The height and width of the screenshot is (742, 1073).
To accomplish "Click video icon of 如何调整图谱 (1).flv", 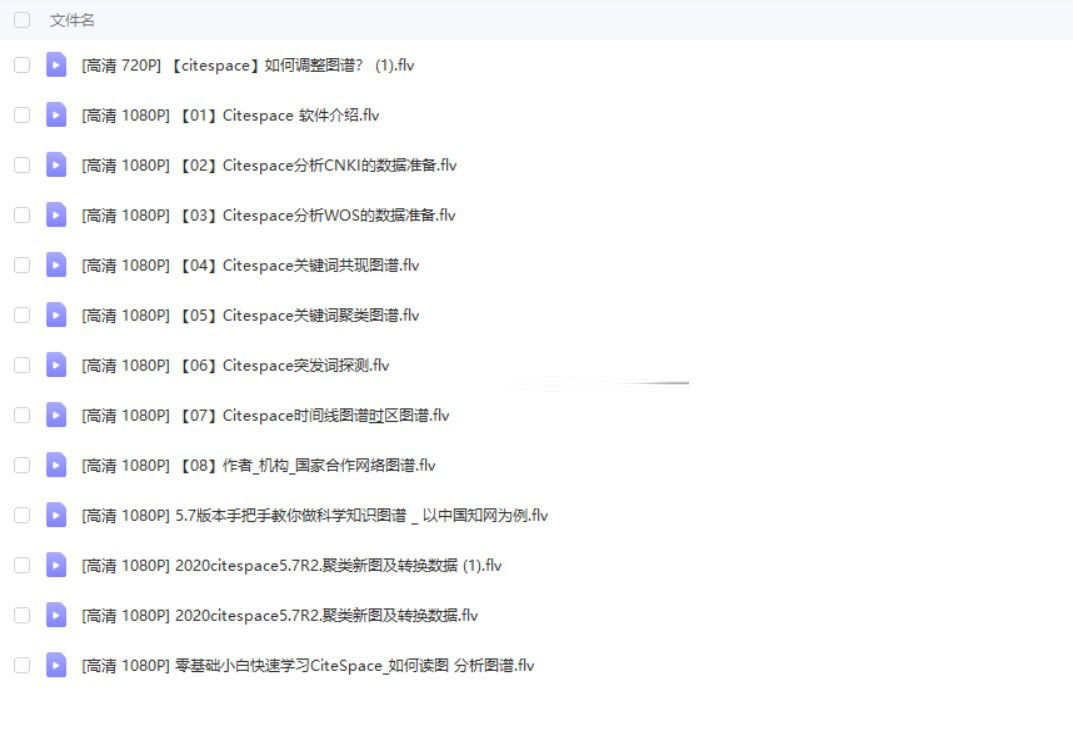I will tap(56, 65).
